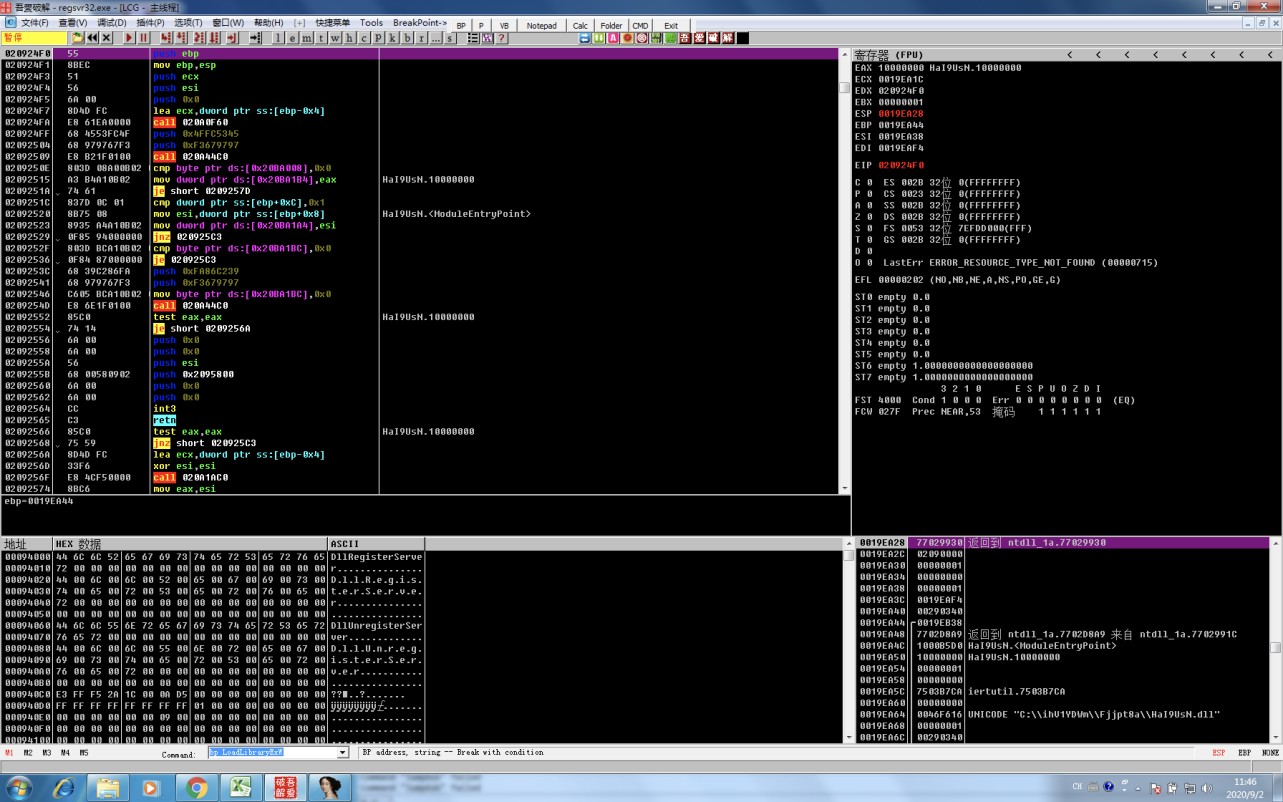Expand the Command combo box dropdown arrow

coord(342,752)
